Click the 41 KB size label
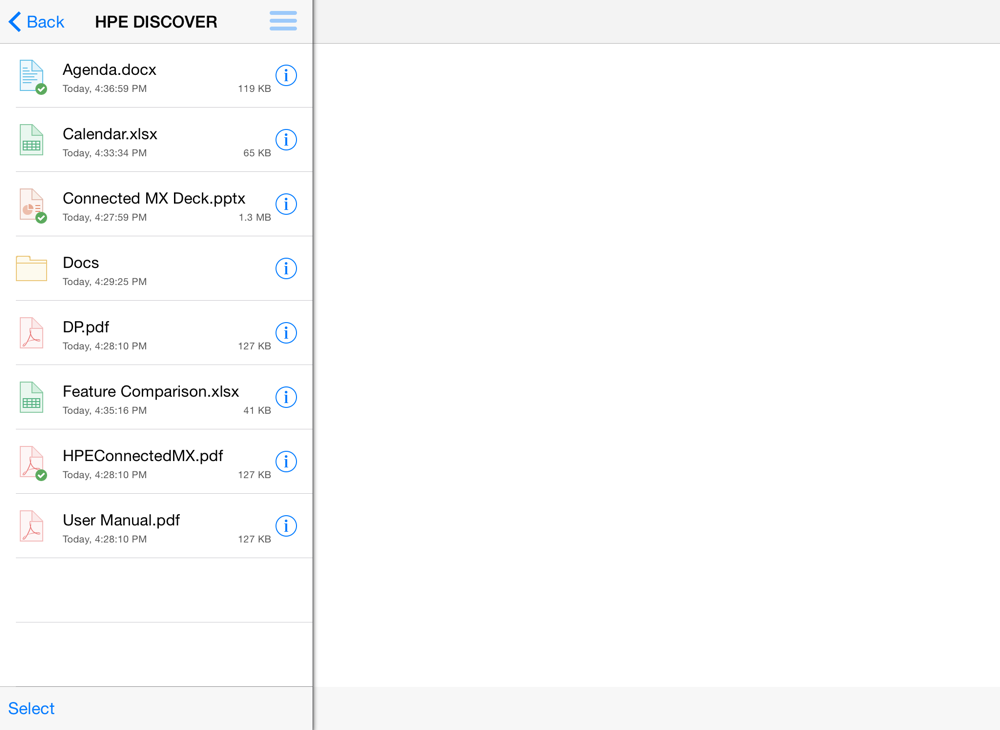The height and width of the screenshot is (730, 1000). click(257, 411)
